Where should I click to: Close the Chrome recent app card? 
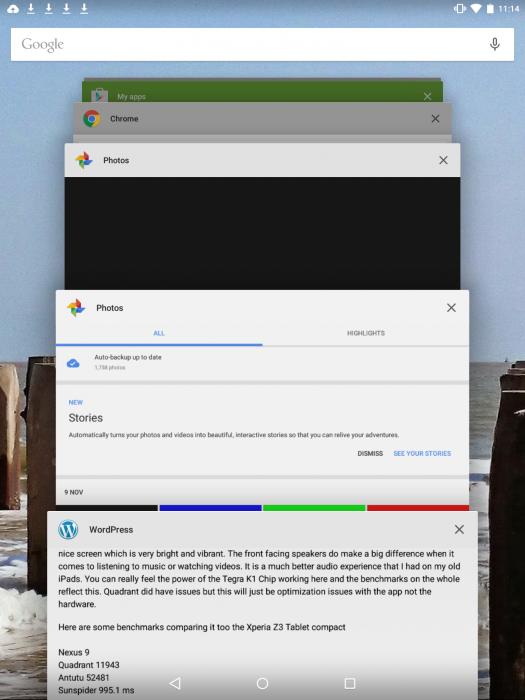435,119
